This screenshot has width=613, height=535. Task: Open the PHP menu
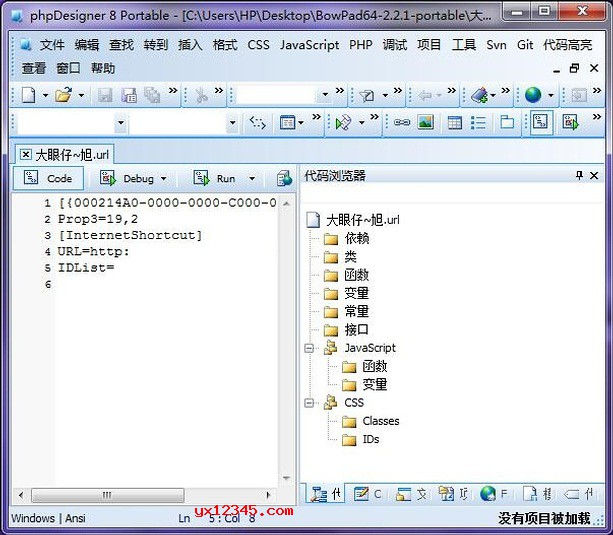click(x=360, y=45)
